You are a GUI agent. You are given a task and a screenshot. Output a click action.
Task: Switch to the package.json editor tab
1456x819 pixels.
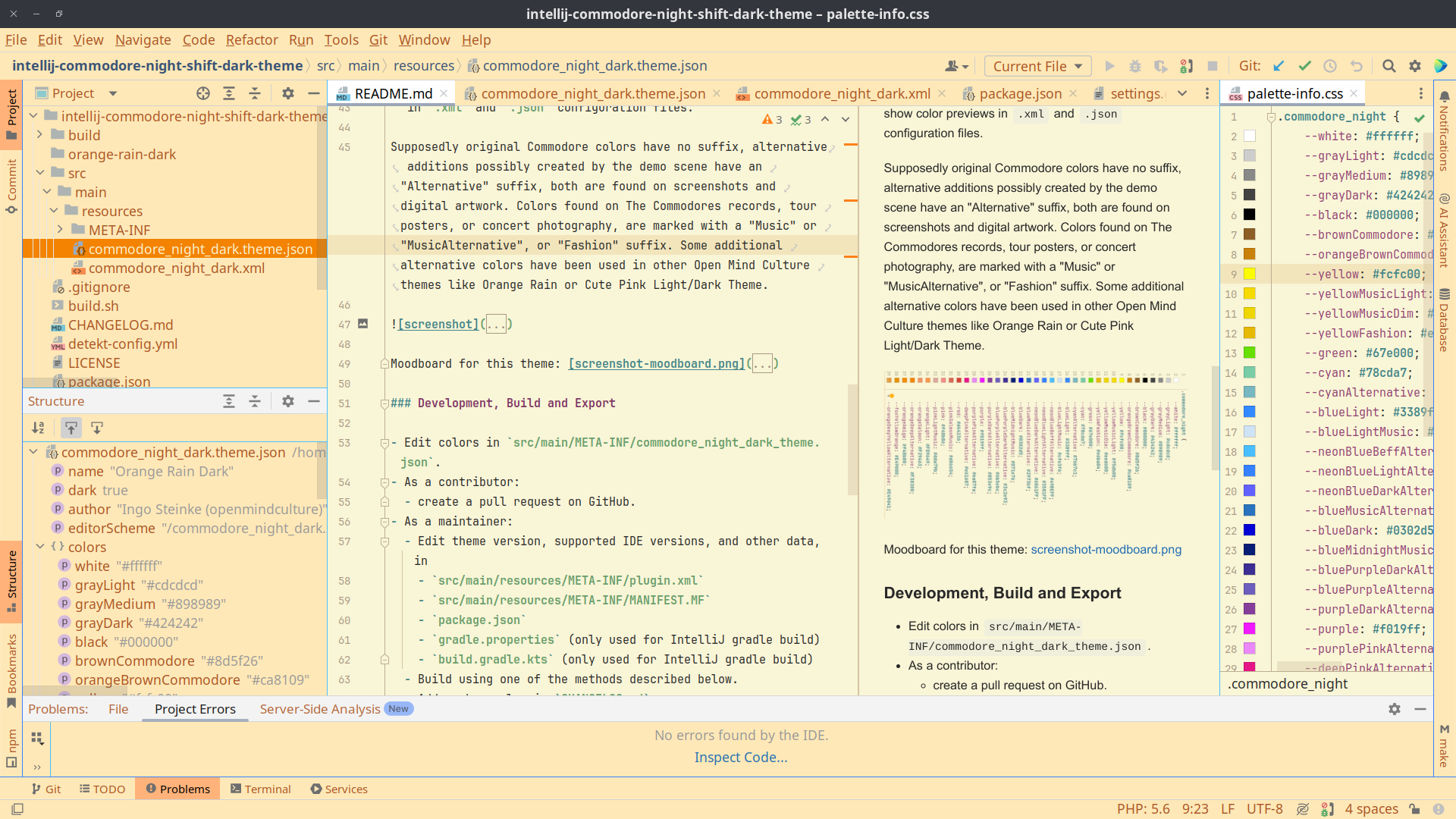coord(1019,93)
